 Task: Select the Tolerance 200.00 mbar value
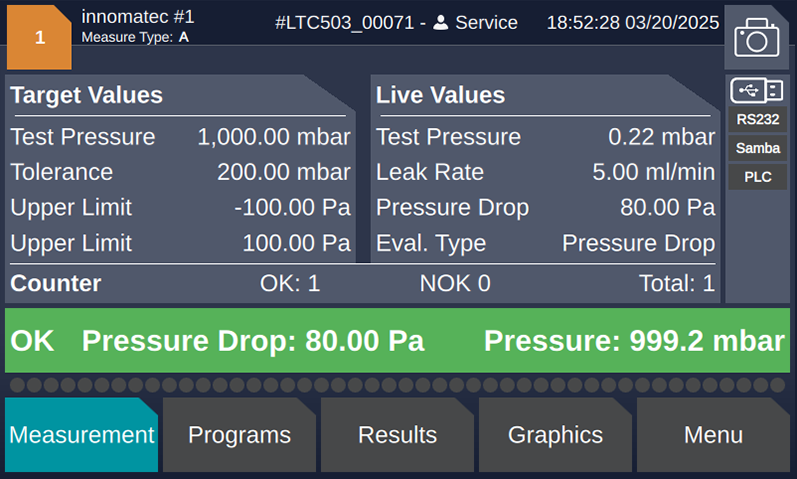click(x=284, y=172)
